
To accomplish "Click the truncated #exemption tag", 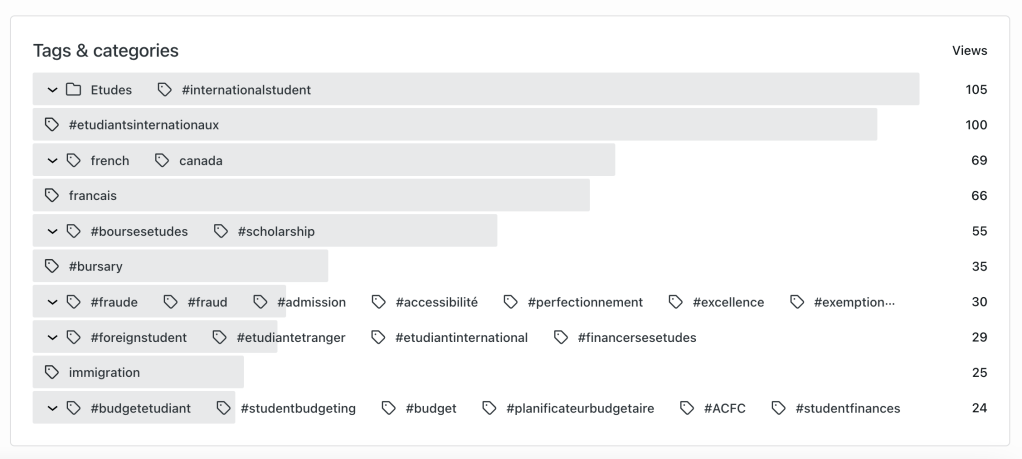I will (x=853, y=302).
